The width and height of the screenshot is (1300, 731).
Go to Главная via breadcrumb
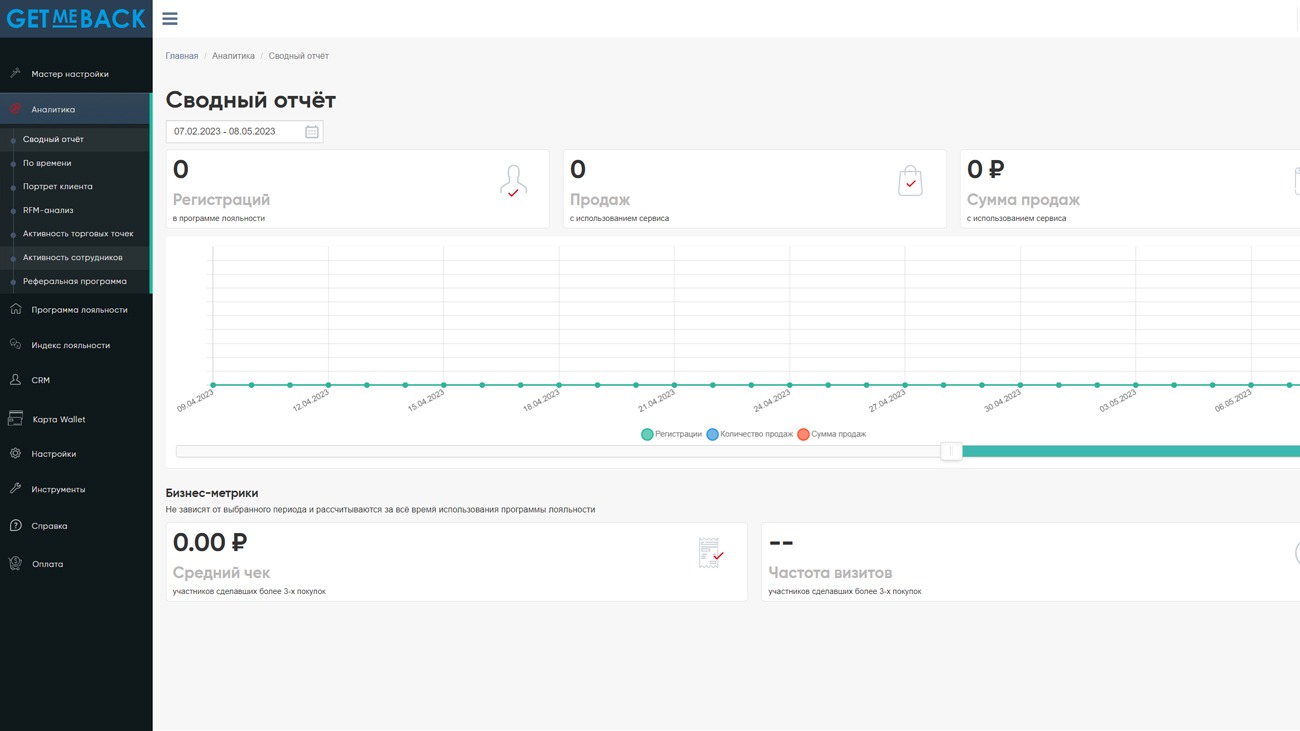[181, 56]
